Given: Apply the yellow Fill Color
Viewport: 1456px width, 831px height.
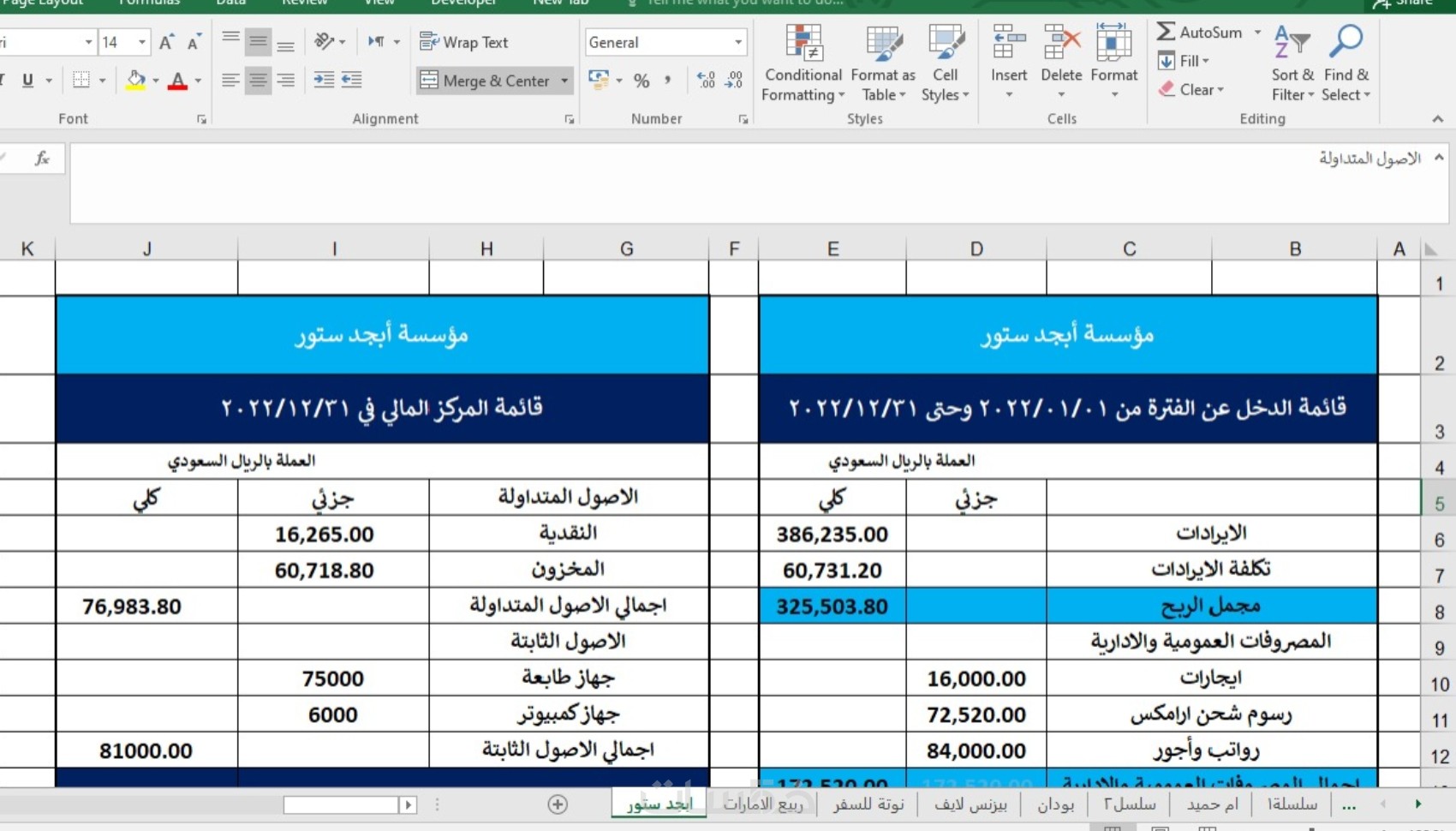Looking at the screenshot, I should pos(135,80).
